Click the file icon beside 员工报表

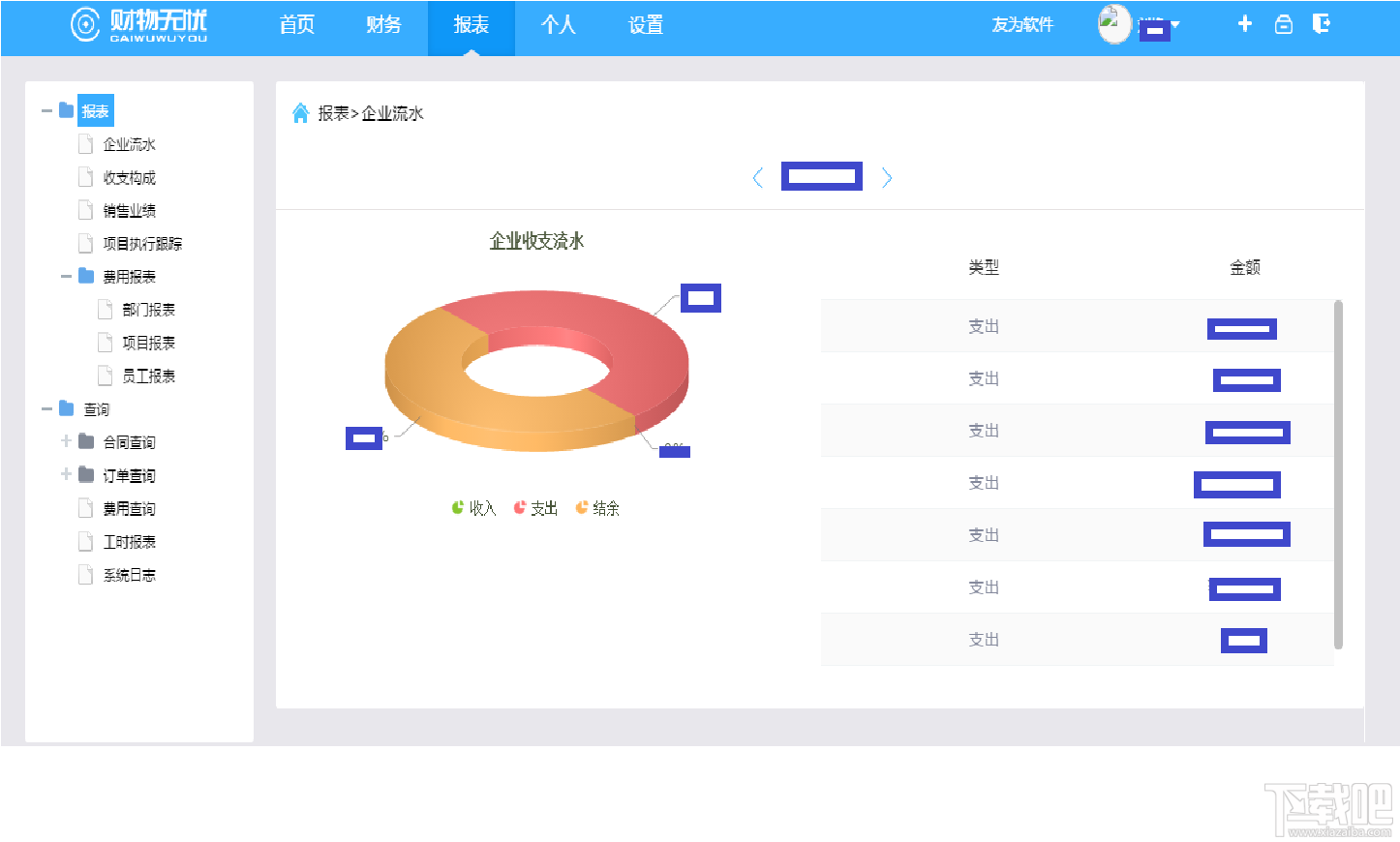pos(106,376)
